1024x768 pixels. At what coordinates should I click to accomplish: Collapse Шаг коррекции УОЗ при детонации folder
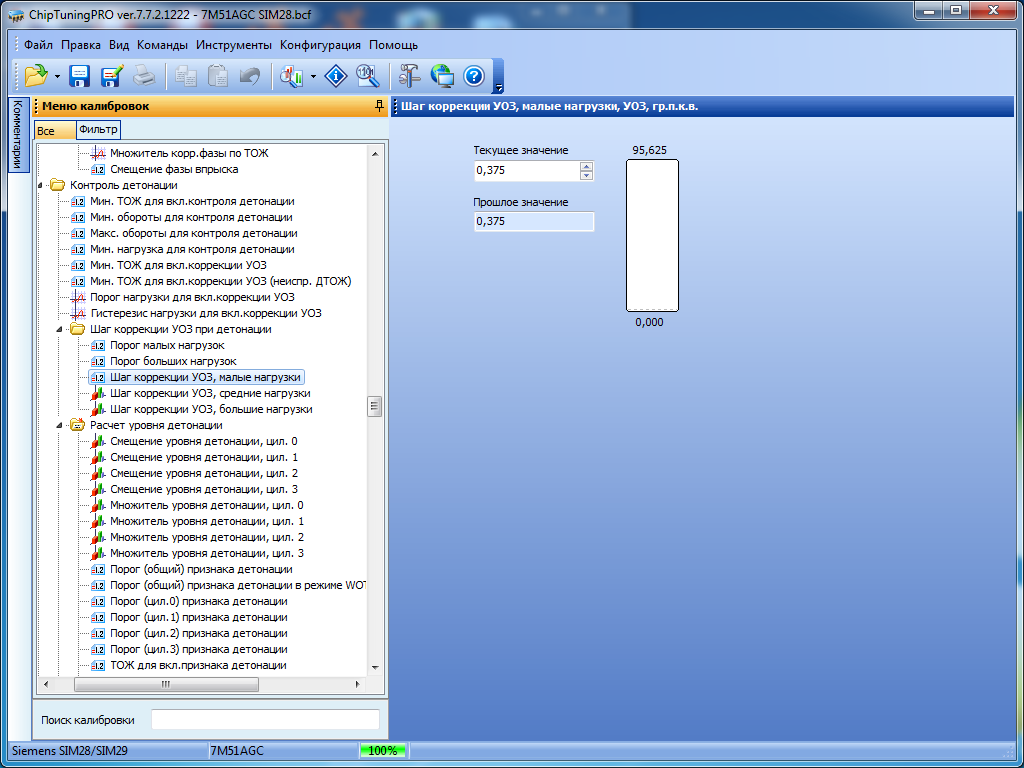tap(62, 330)
